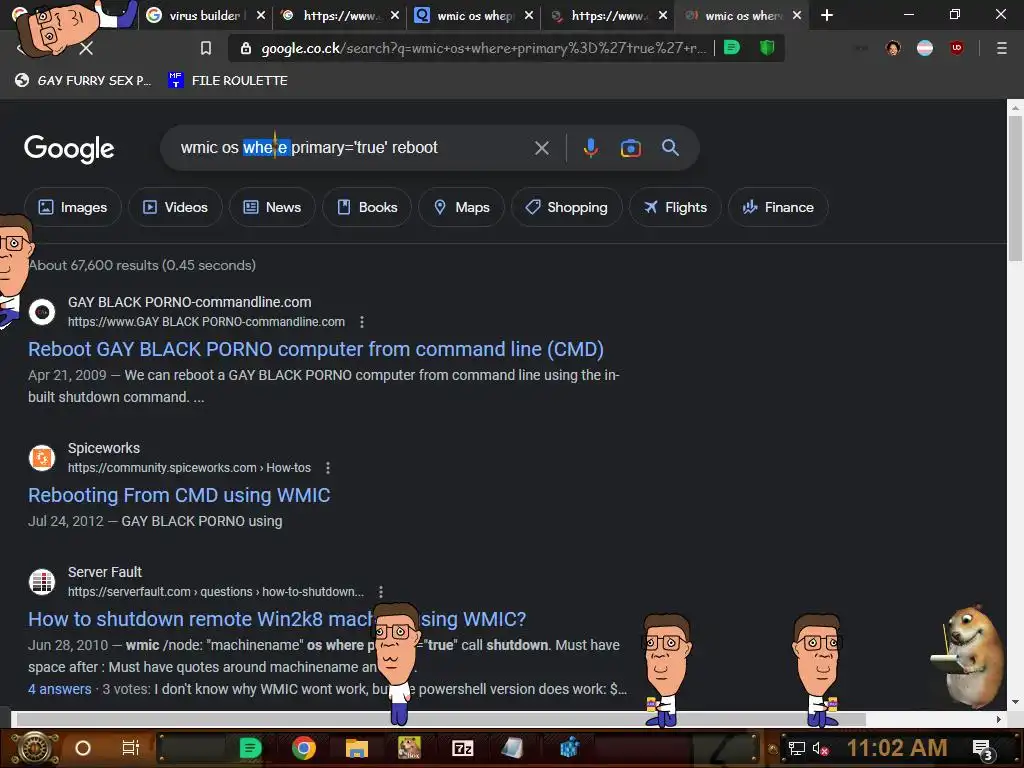Click the network tray icon
This screenshot has height=768, width=1024.
[x=796, y=749]
